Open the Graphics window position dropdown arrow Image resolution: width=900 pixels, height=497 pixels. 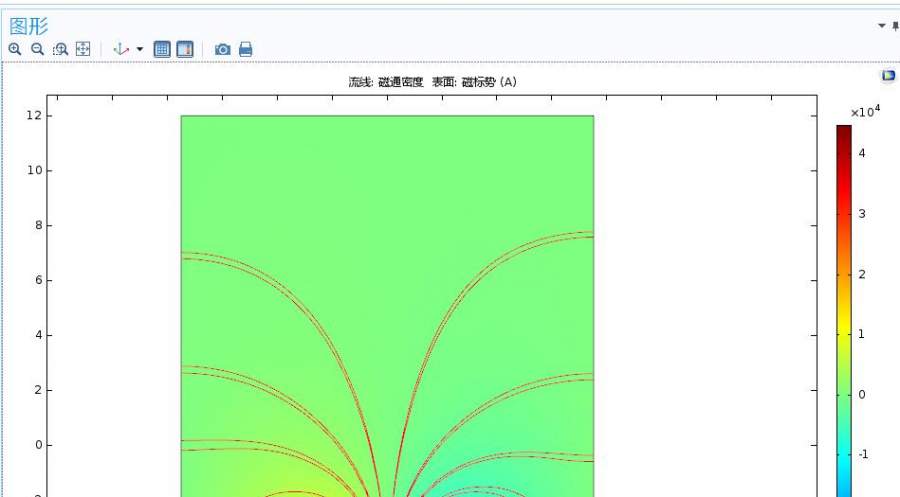pyautogui.click(x=882, y=25)
